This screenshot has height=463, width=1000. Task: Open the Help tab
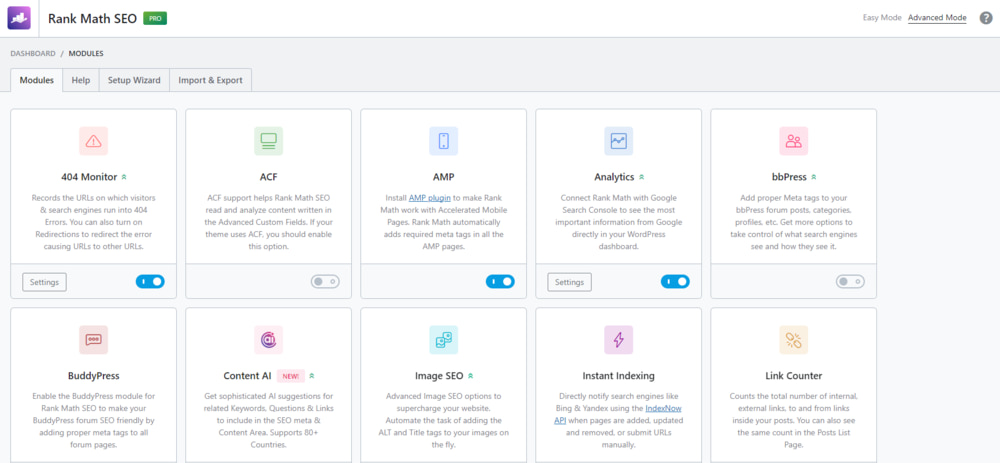click(x=81, y=80)
